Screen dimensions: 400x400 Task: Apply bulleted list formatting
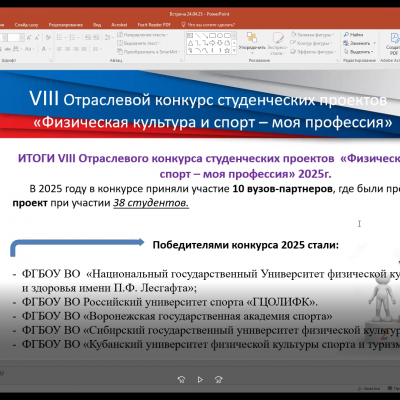[59, 37]
